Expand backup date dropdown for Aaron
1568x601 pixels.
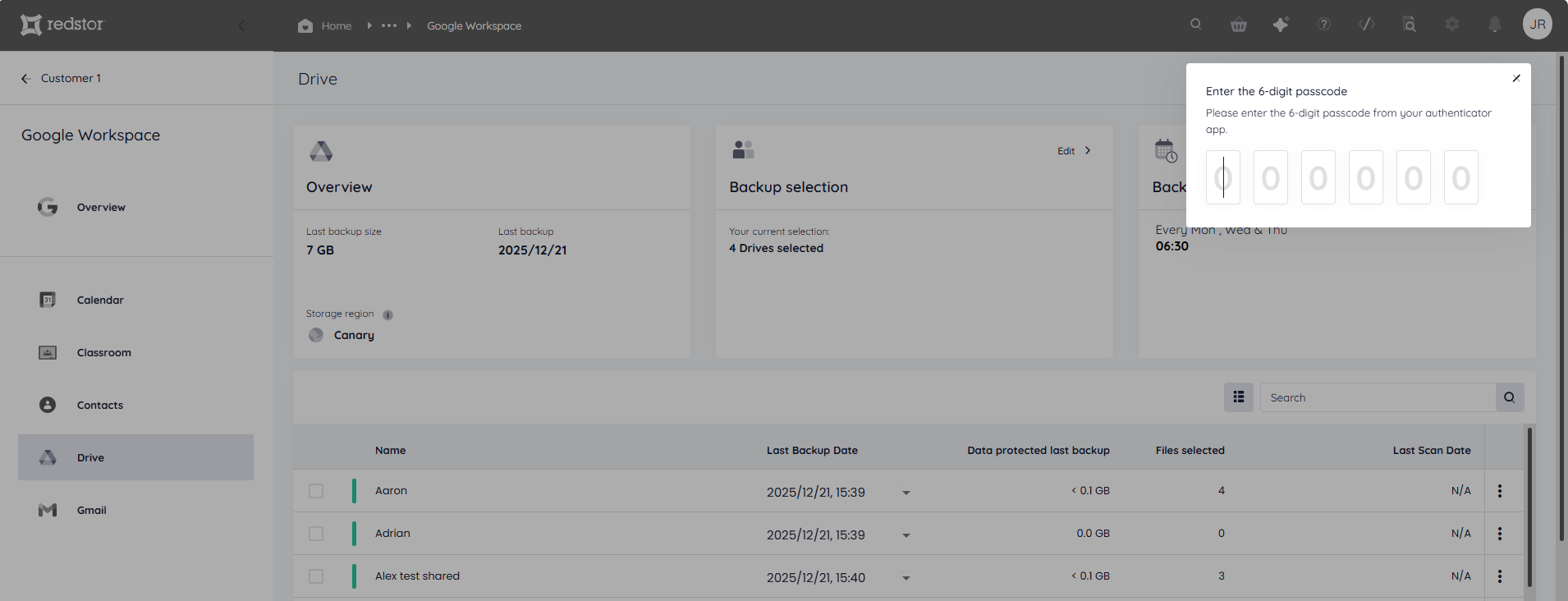(x=906, y=493)
